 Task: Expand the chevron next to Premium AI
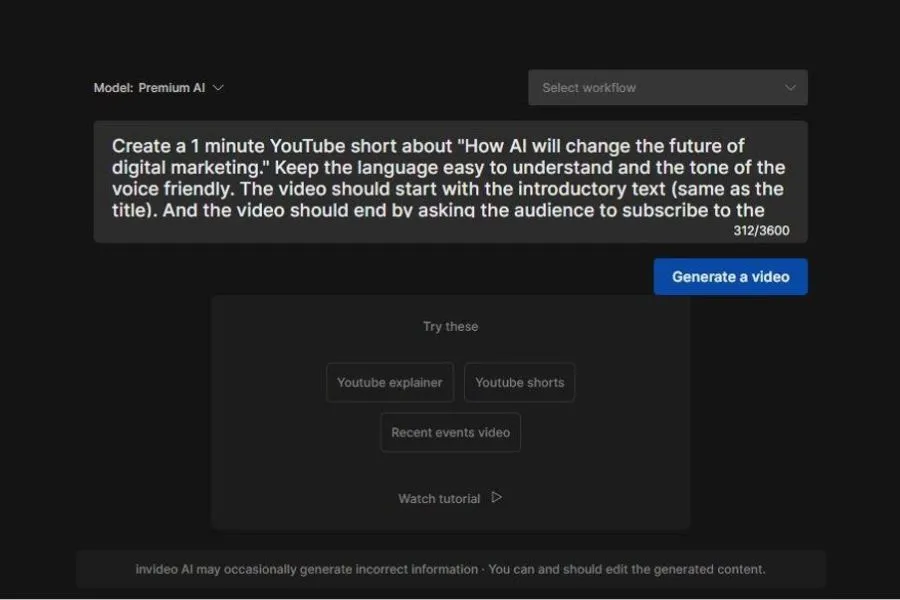(x=219, y=88)
